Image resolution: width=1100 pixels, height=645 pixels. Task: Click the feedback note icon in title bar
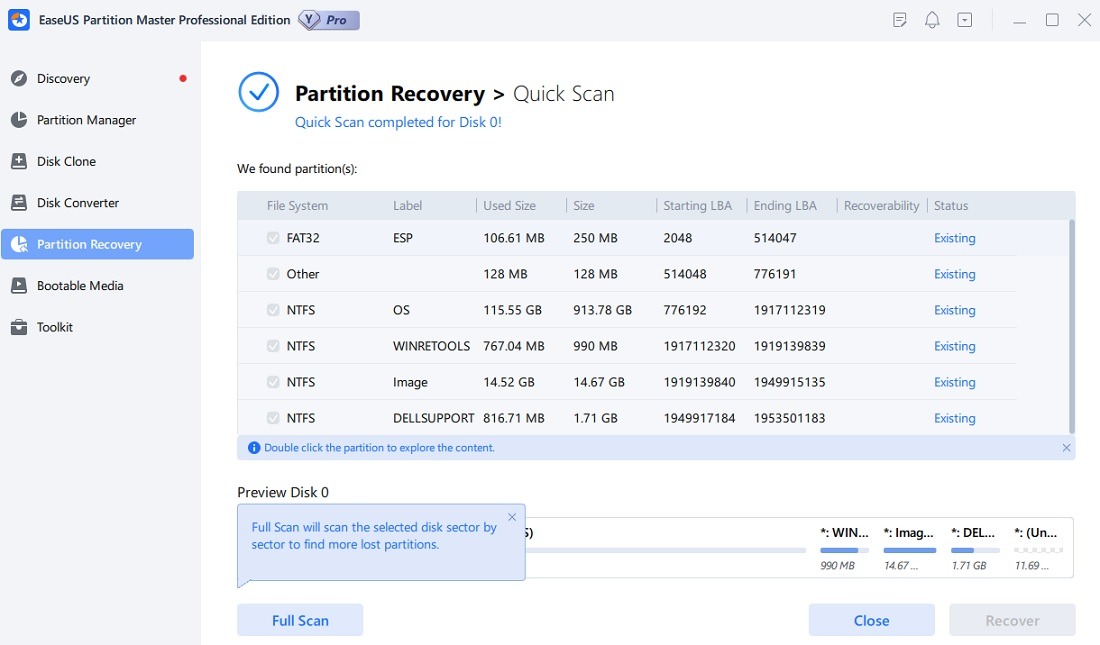coord(900,19)
